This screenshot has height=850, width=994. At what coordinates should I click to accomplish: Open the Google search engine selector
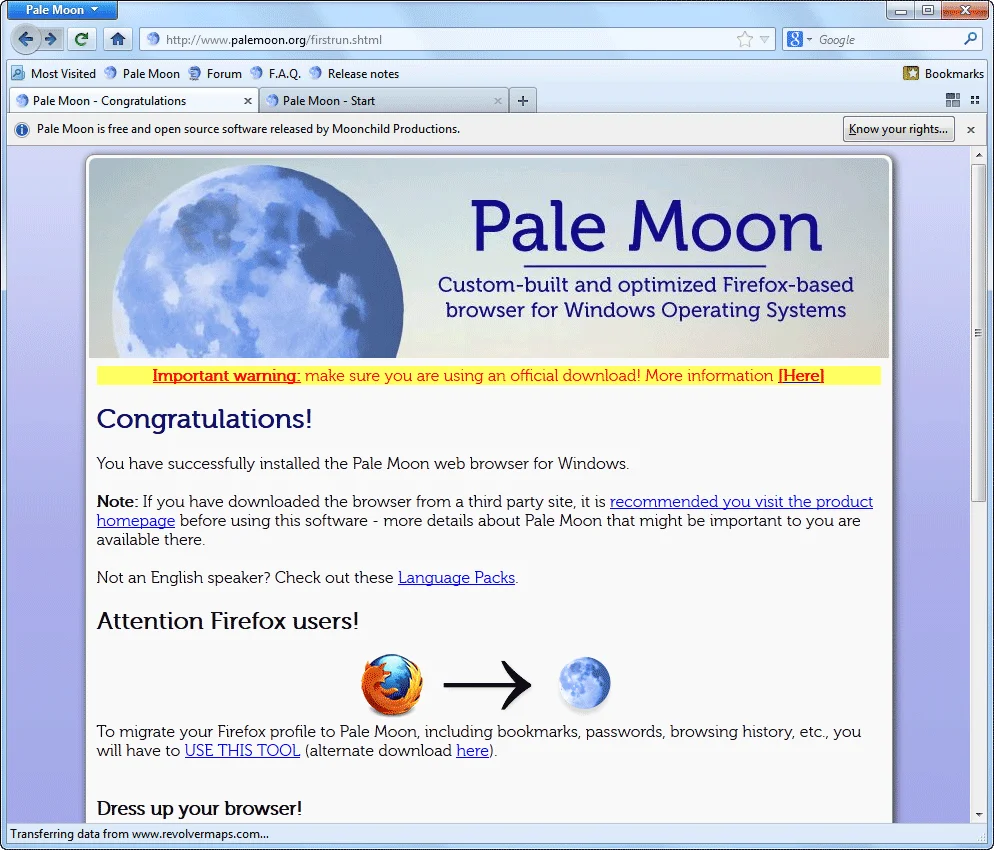tap(798, 39)
